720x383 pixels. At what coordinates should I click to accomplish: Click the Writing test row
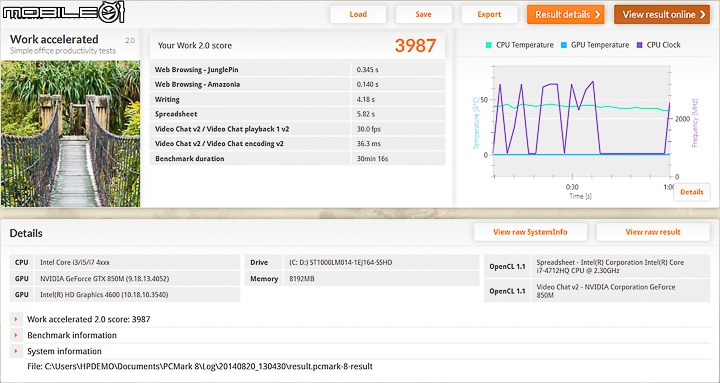coord(297,99)
